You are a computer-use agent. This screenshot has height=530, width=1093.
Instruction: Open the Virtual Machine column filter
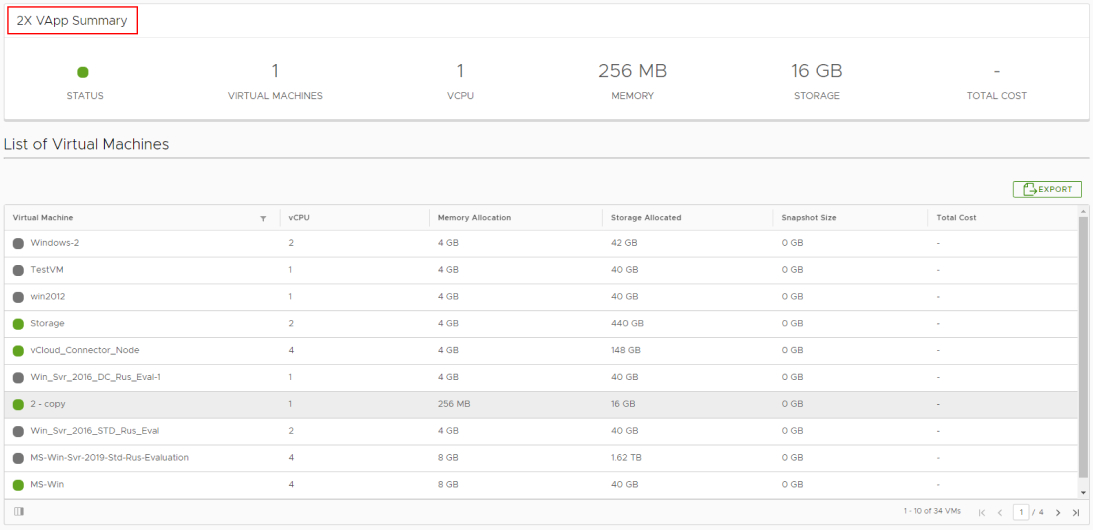[263, 218]
